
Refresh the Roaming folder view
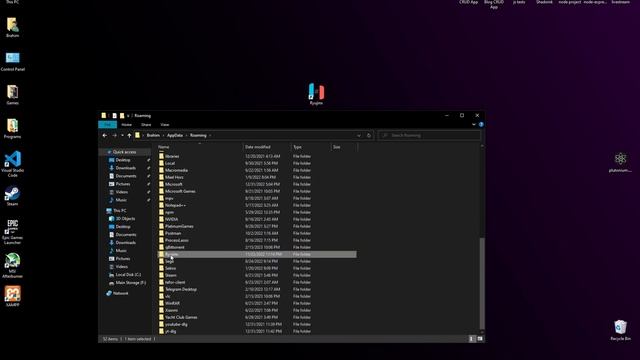tap(369, 136)
